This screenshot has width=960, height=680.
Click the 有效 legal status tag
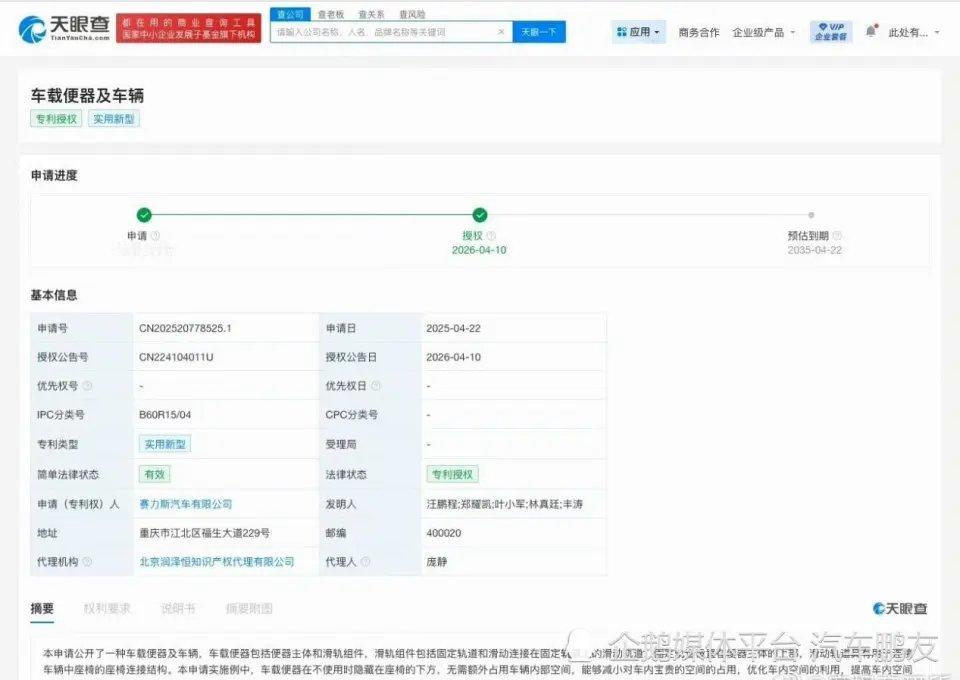click(x=154, y=474)
